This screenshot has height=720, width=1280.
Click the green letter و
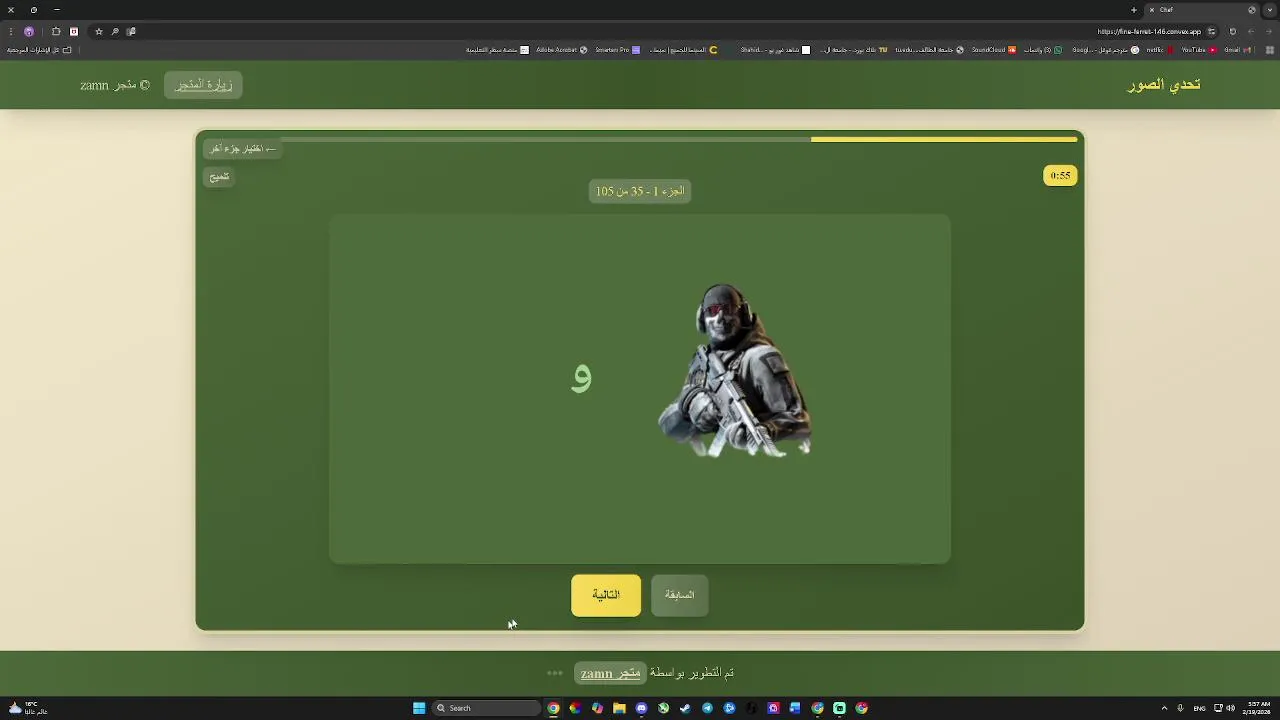click(x=581, y=377)
